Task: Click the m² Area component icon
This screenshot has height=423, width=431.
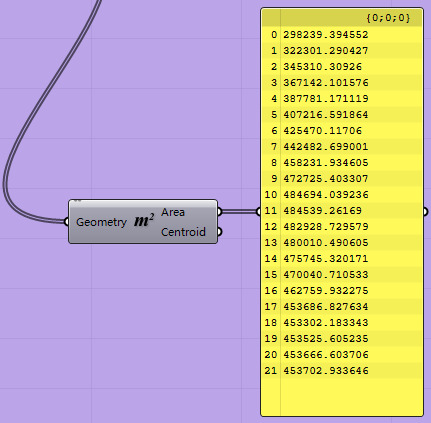Action: [x=144, y=220]
